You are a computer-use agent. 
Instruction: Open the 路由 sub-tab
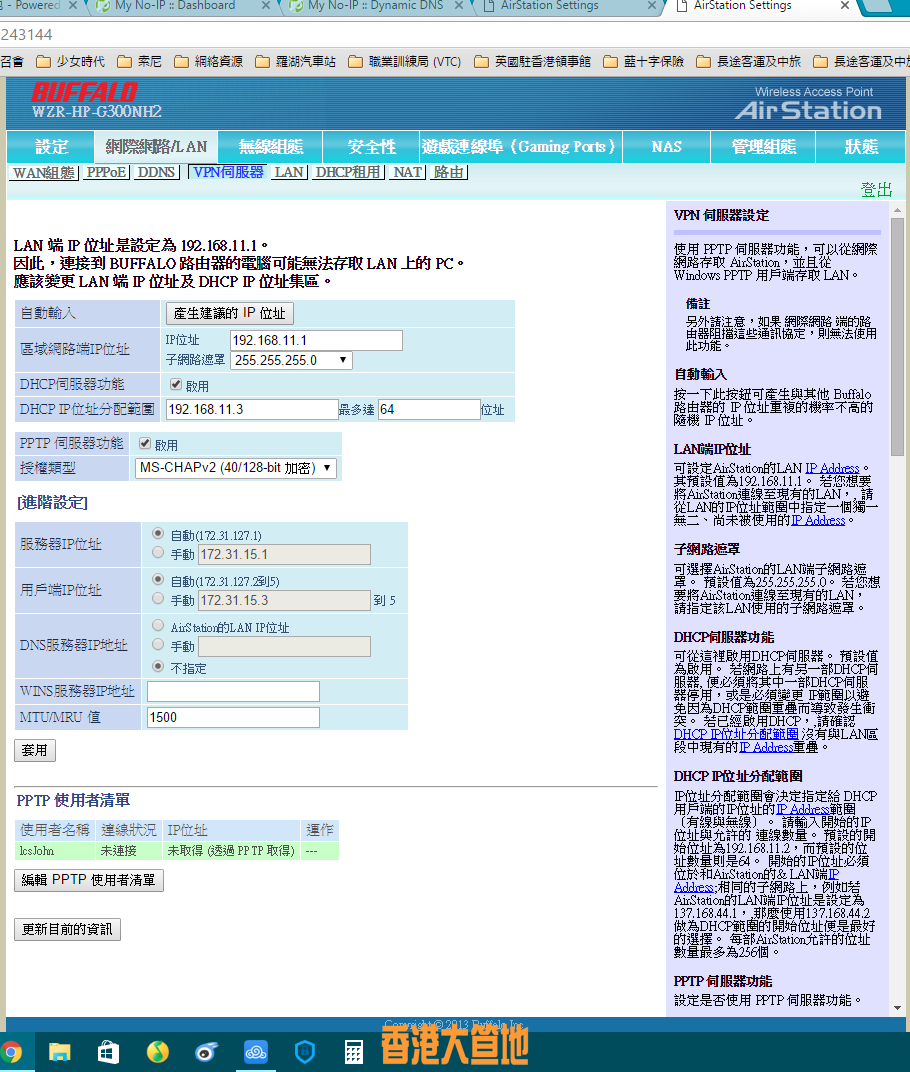[x=449, y=172]
